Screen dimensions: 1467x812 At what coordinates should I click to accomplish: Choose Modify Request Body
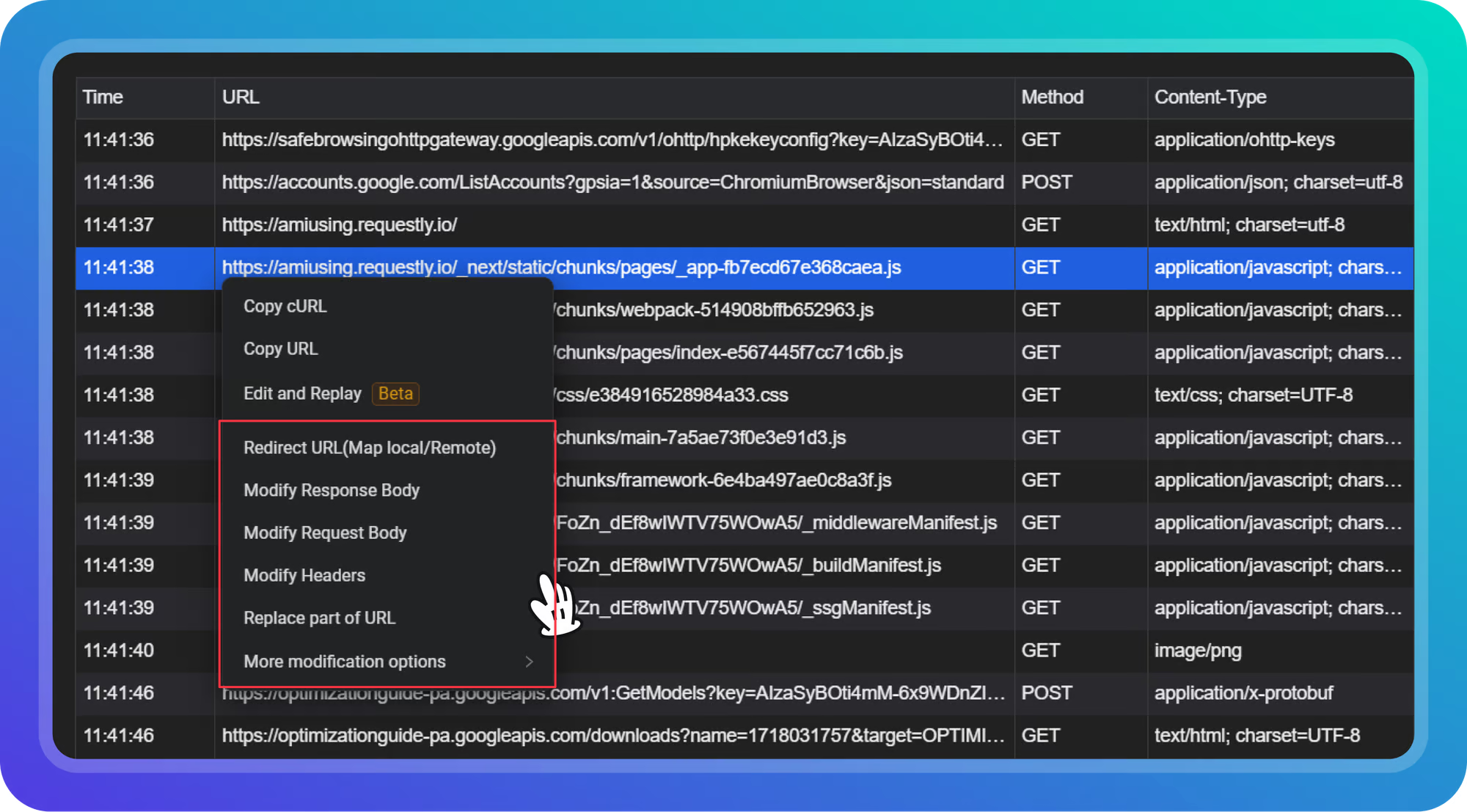point(325,533)
